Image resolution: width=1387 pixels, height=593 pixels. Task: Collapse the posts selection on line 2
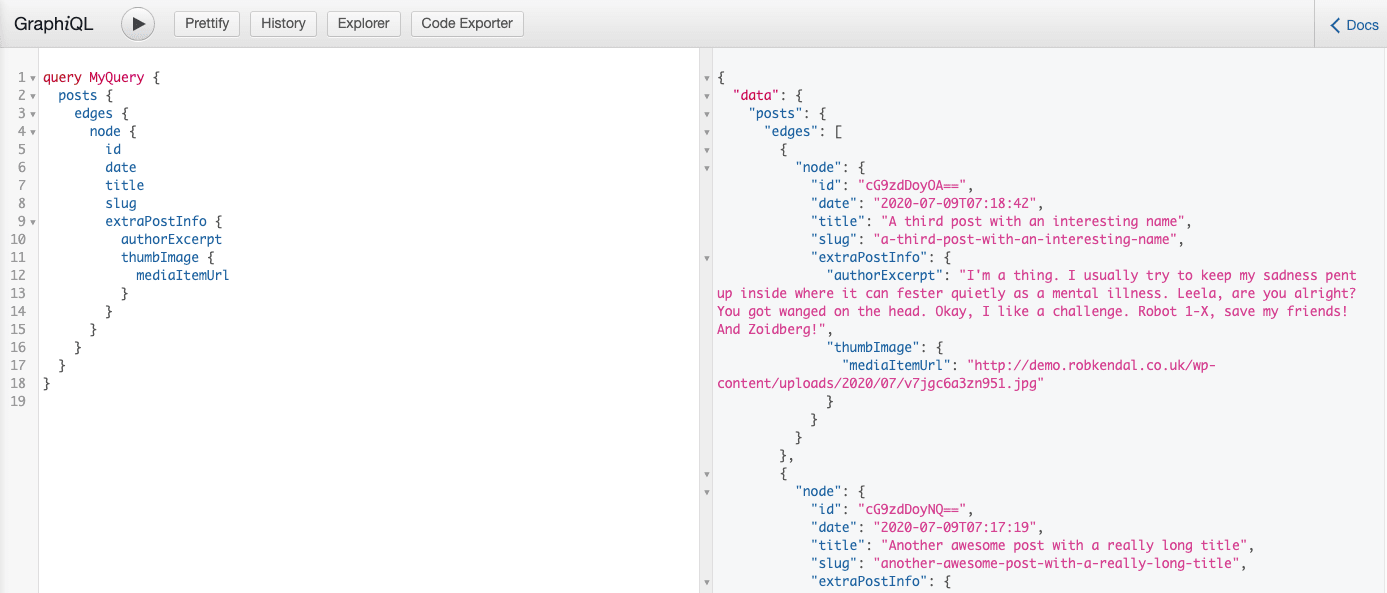tap(33, 95)
